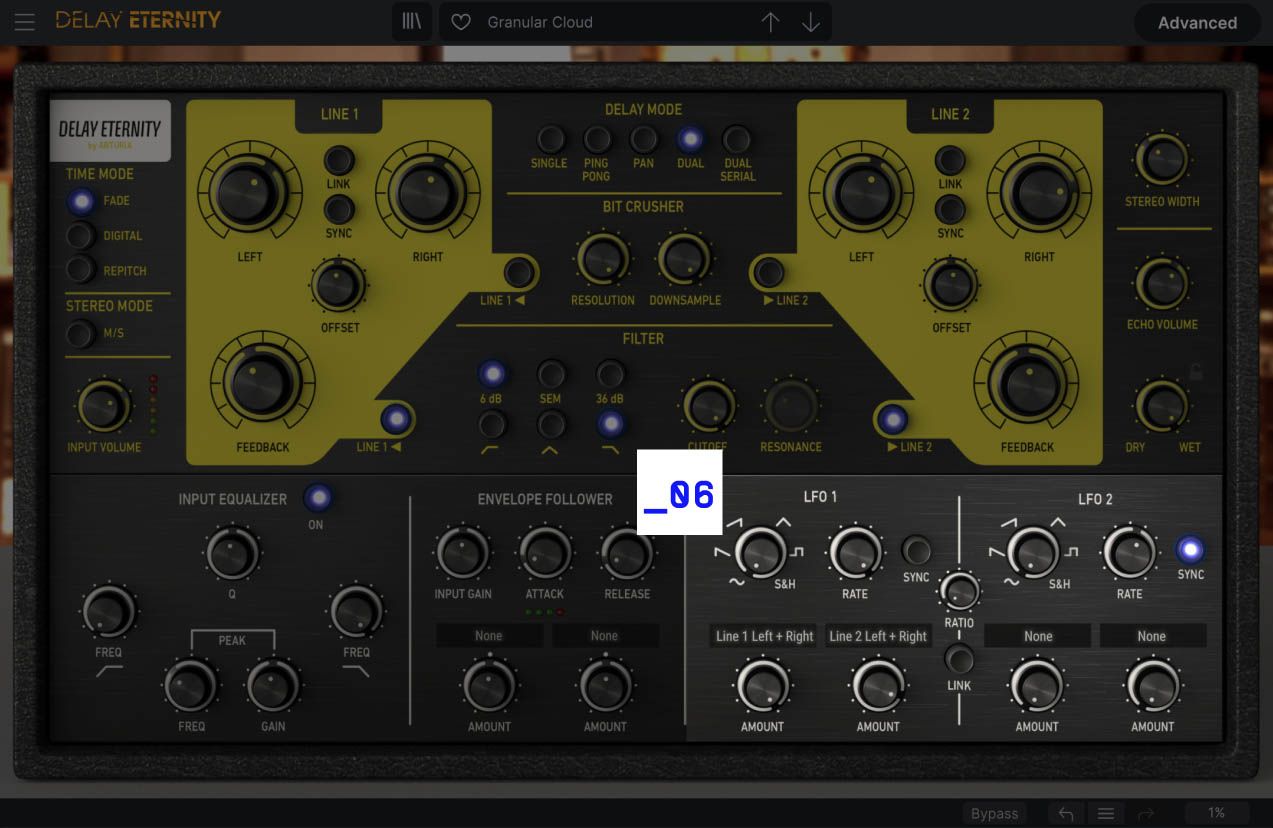Toggle Line 1 Sync button
The image size is (1273, 828).
(x=339, y=209)
